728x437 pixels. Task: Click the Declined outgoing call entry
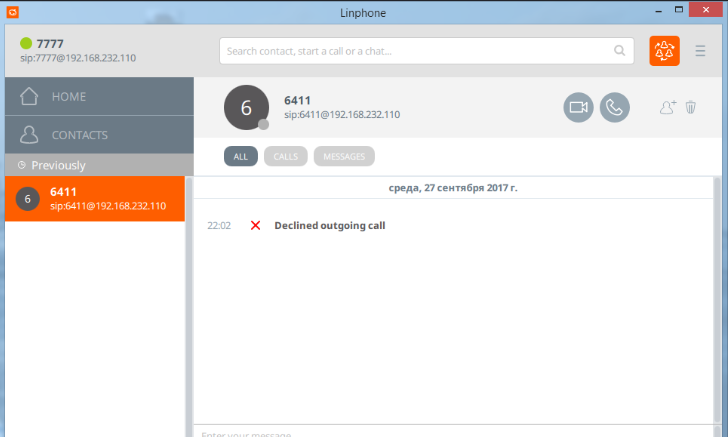pyautogui.click(x=330, y=225)
